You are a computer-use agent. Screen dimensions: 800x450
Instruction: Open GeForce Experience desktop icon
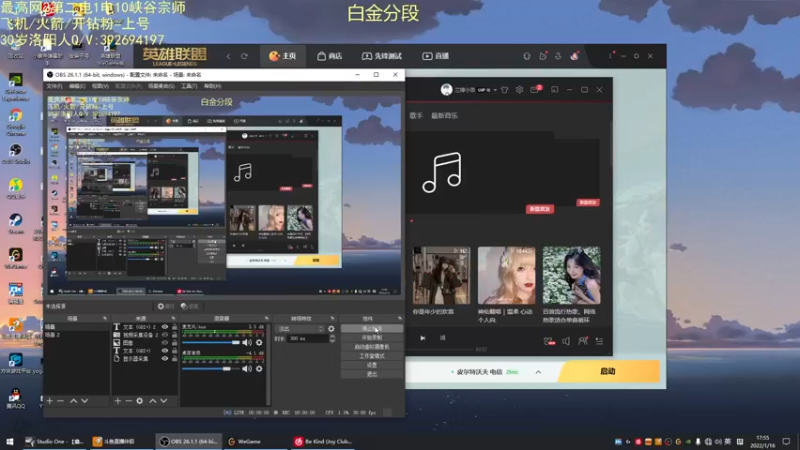click(x=15, y=86)
